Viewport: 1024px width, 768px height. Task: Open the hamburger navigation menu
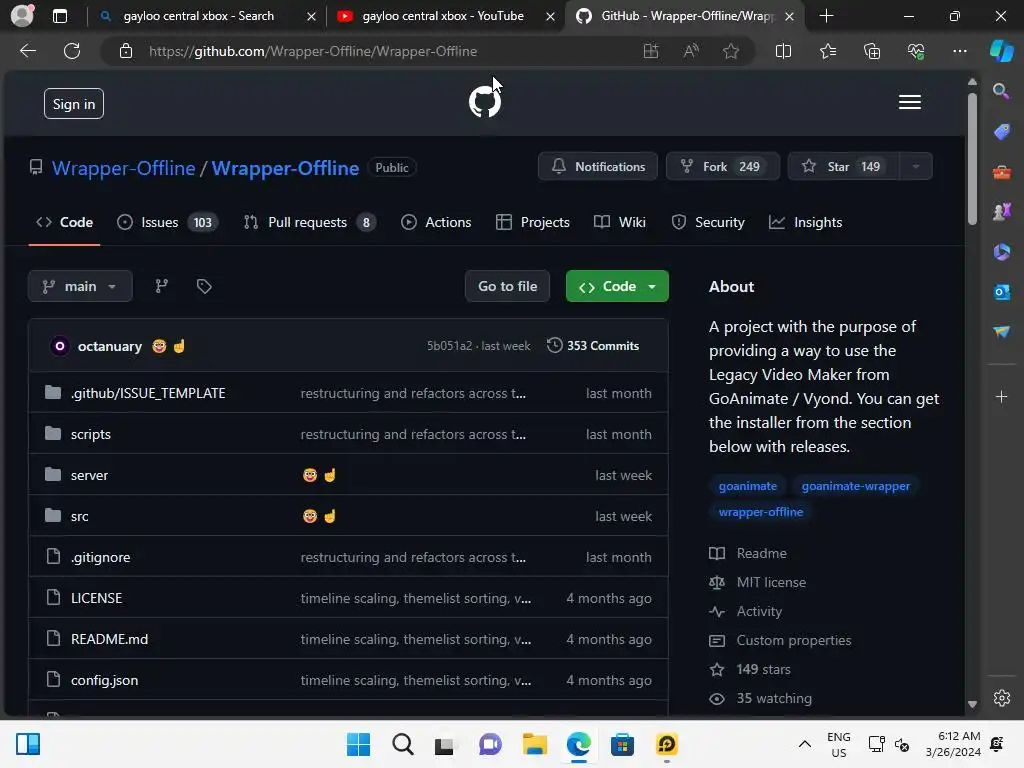pyautogui.click(x=909, y=103)
